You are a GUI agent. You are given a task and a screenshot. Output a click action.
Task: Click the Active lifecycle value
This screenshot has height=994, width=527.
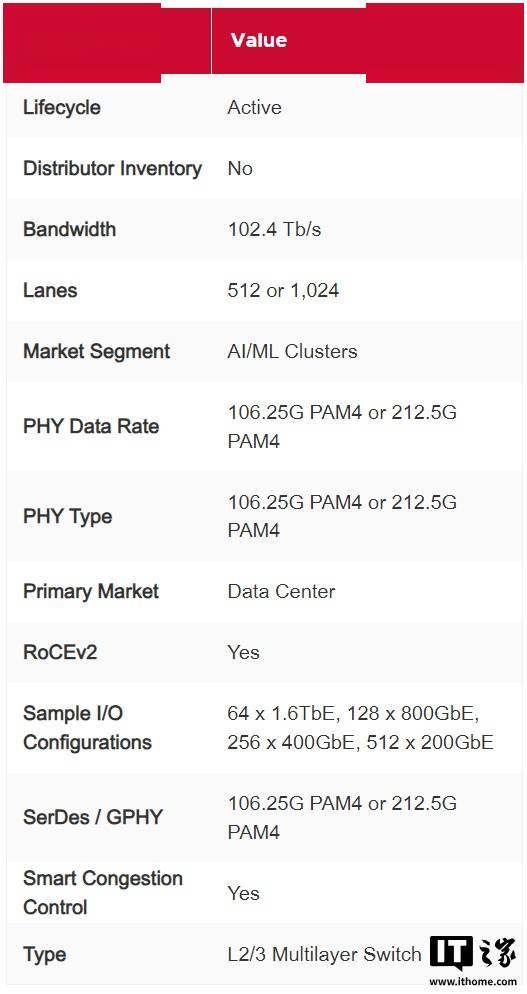click(254, 107)
